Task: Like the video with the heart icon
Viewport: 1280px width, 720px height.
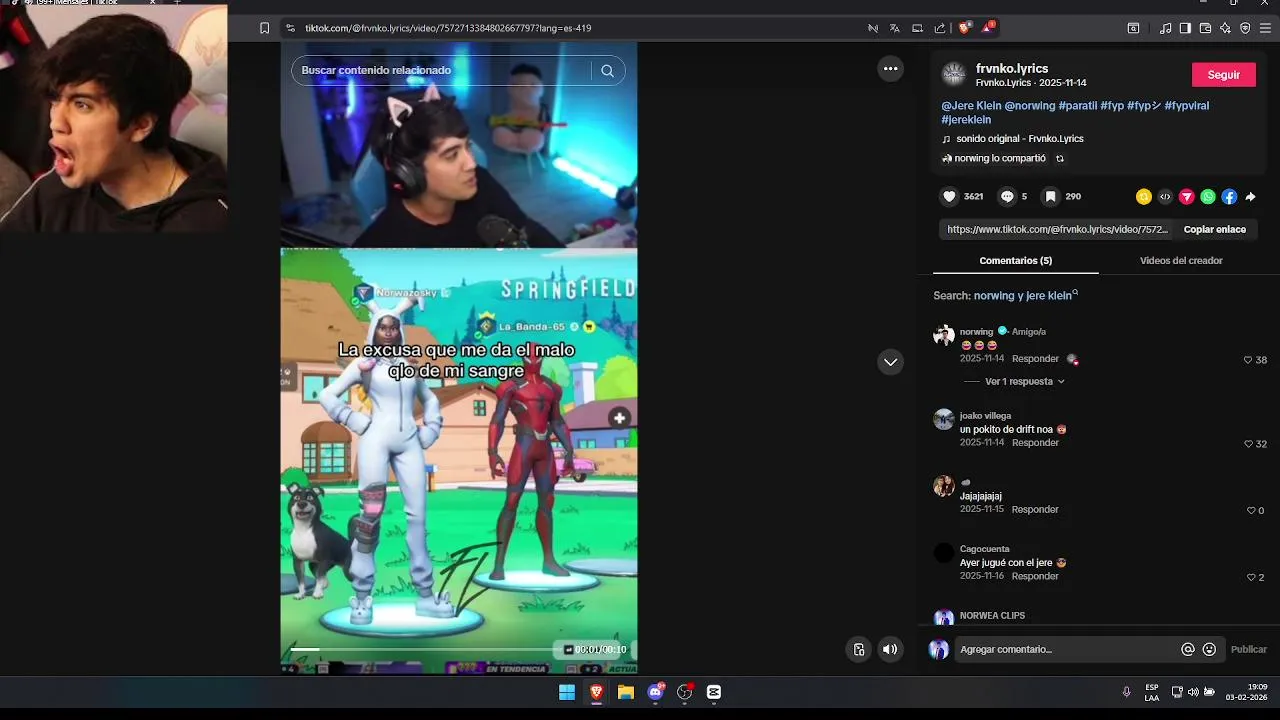Action: pos(949,197)
